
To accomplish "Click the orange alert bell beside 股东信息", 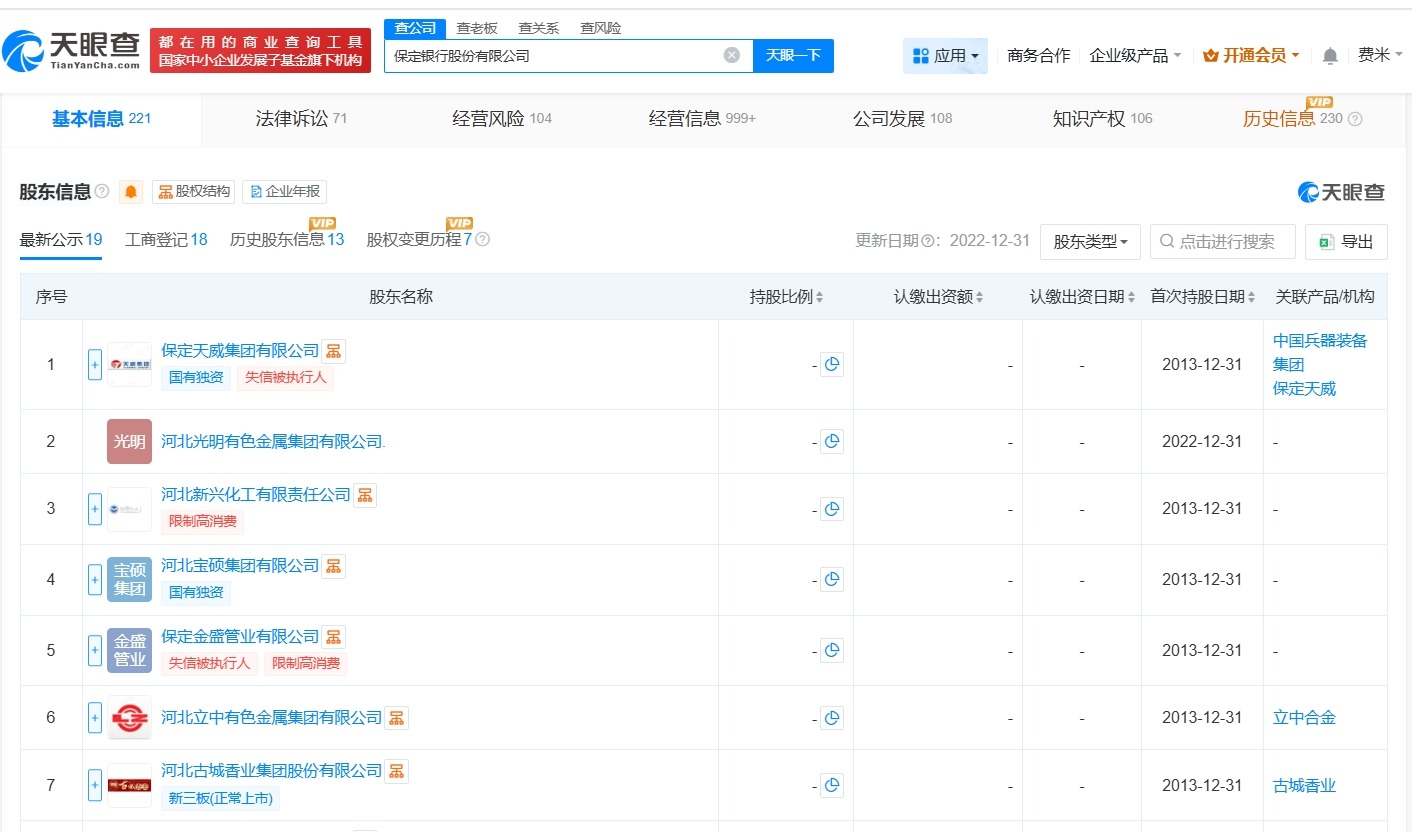I will pos(131,192).
